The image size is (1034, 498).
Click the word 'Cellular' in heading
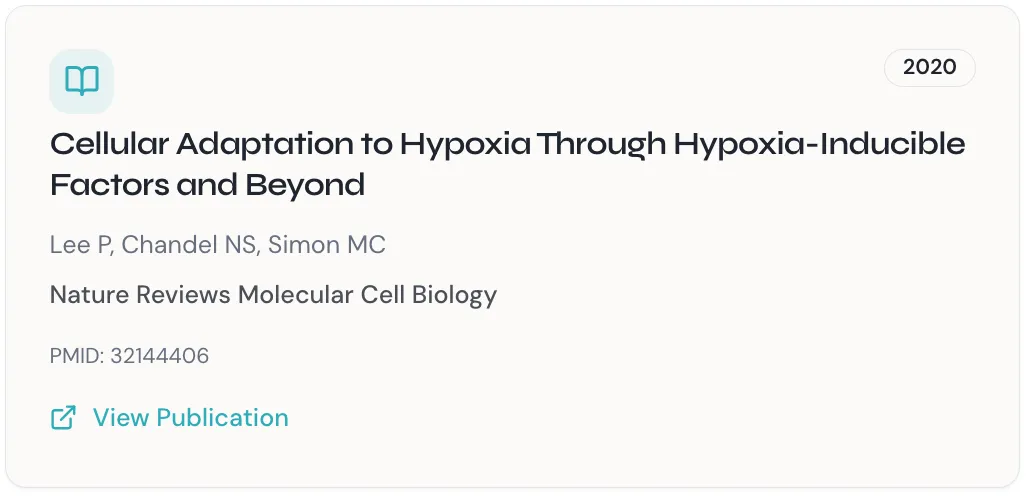click(x=109, y=145)
